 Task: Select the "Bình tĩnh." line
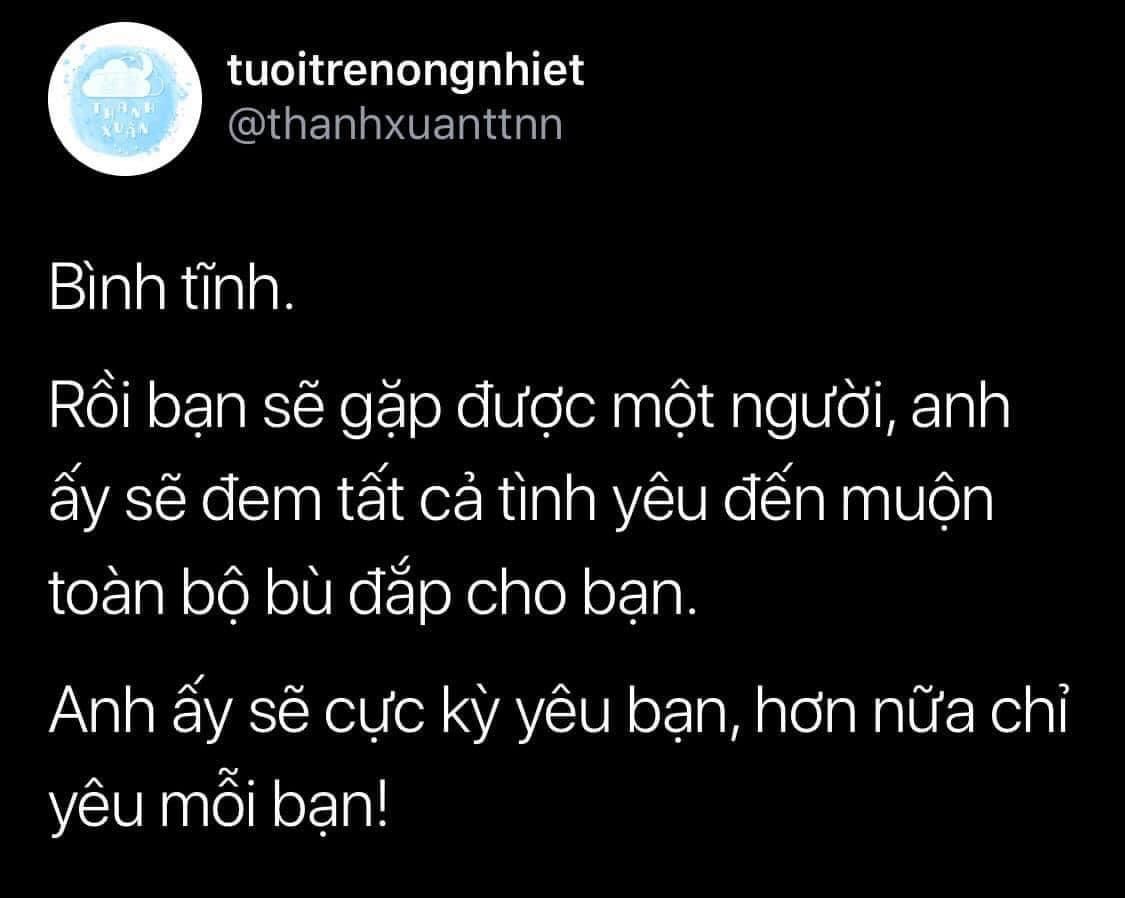(171, 288)
